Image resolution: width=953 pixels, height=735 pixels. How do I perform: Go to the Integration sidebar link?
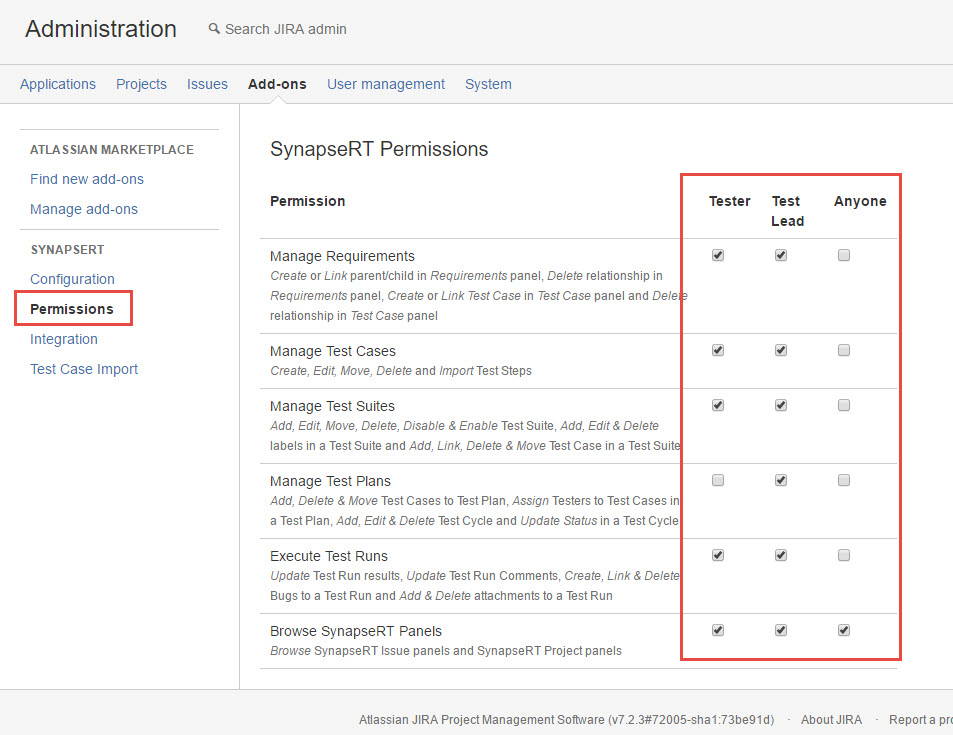point(64,339)
